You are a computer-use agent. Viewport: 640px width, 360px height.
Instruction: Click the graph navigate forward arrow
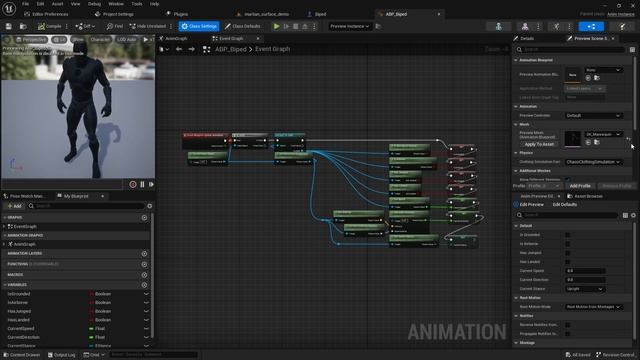[191, 49]
